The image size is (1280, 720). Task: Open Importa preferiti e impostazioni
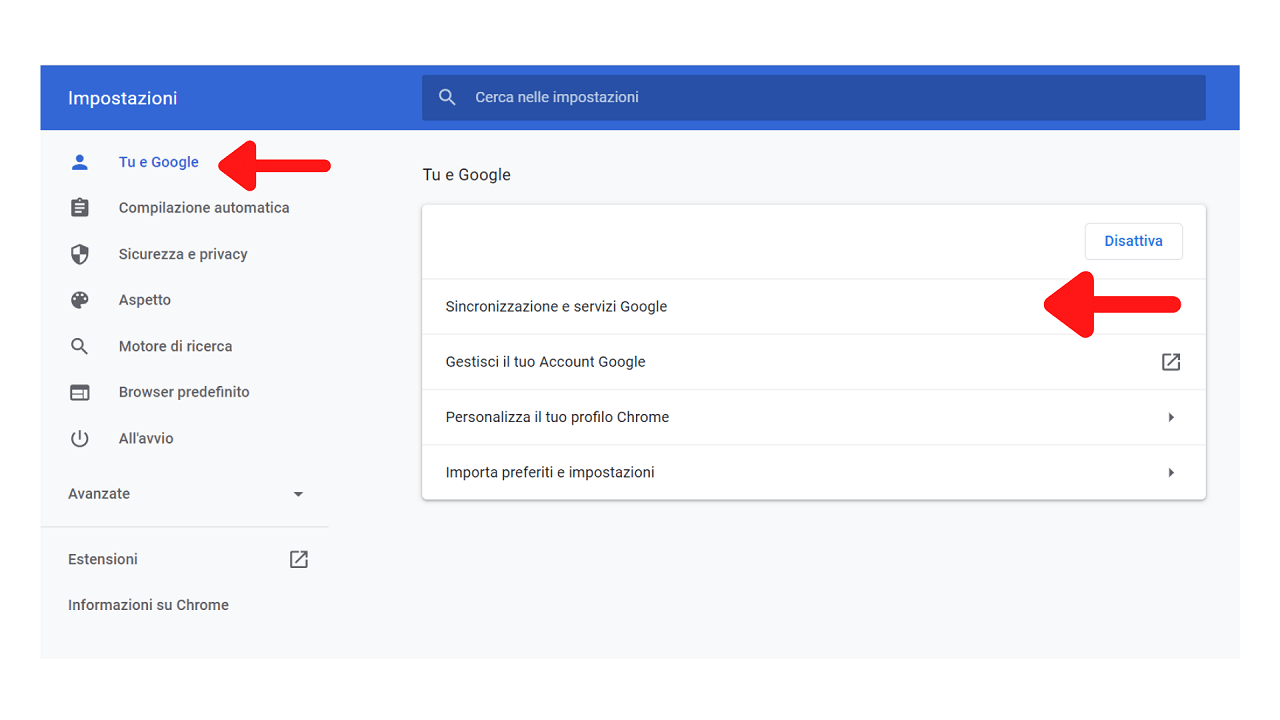point(814,472)
